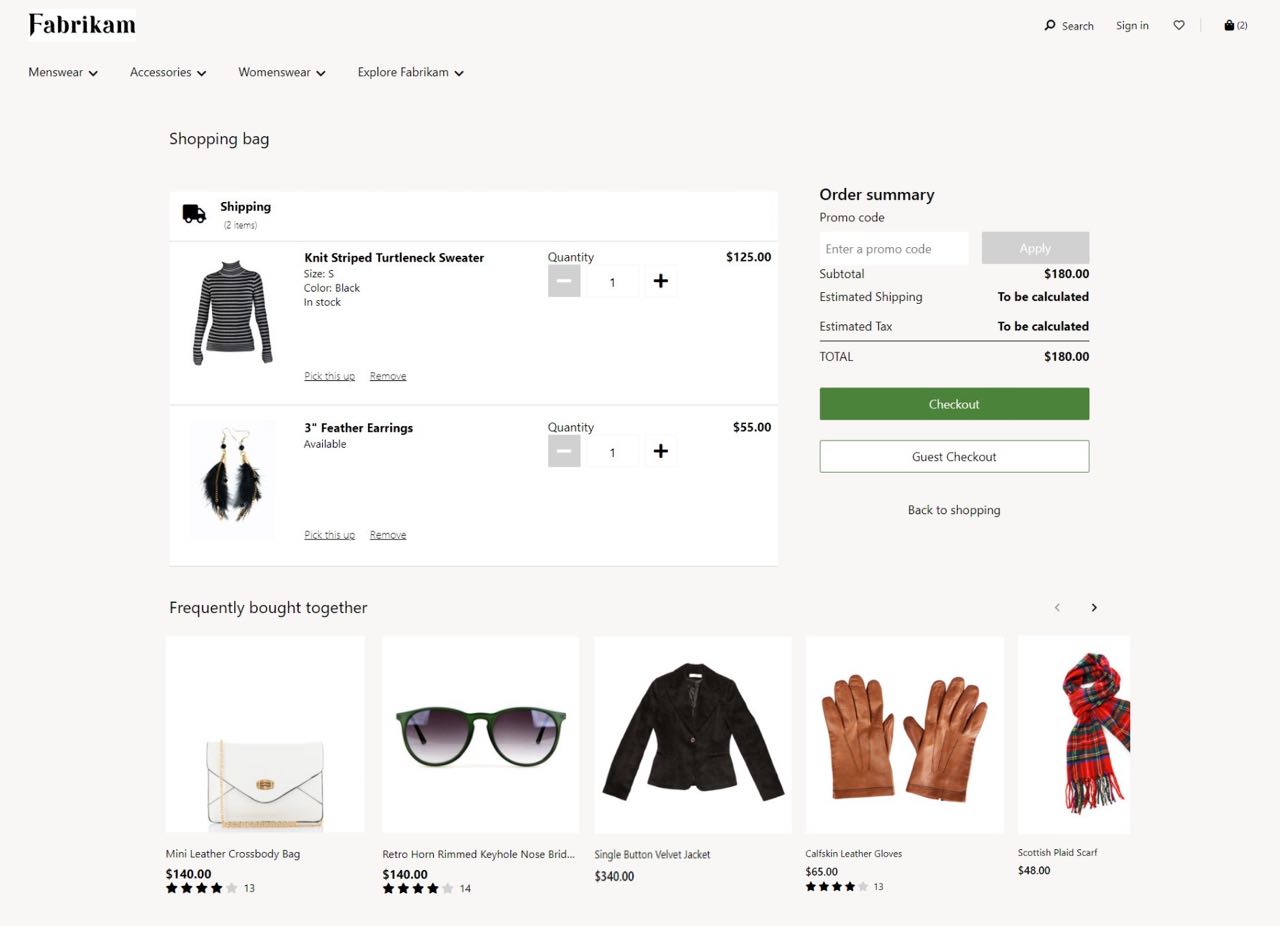Show next frequently bought items

[1094, 607]
